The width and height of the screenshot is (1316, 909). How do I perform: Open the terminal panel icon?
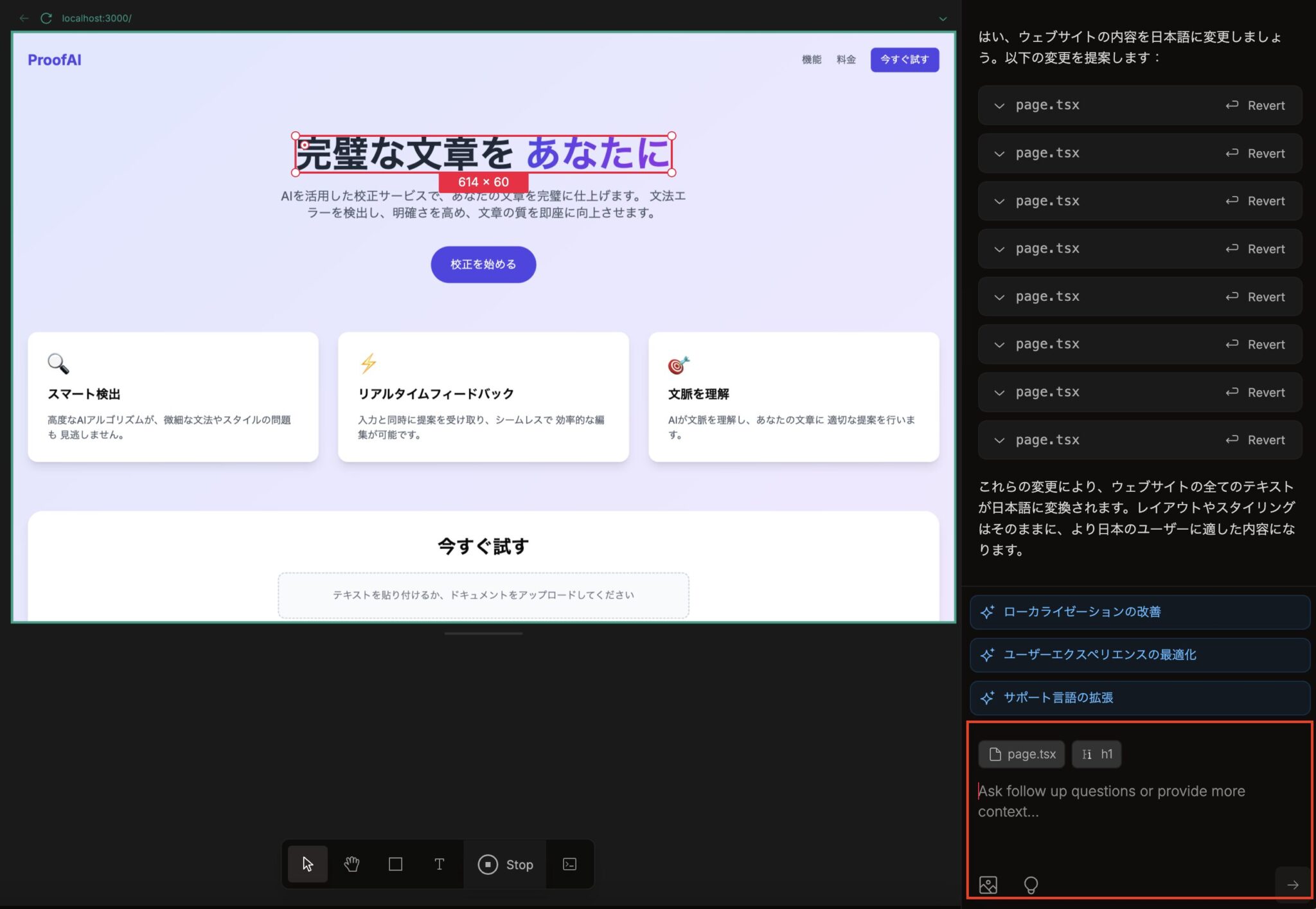click(569, 864)
